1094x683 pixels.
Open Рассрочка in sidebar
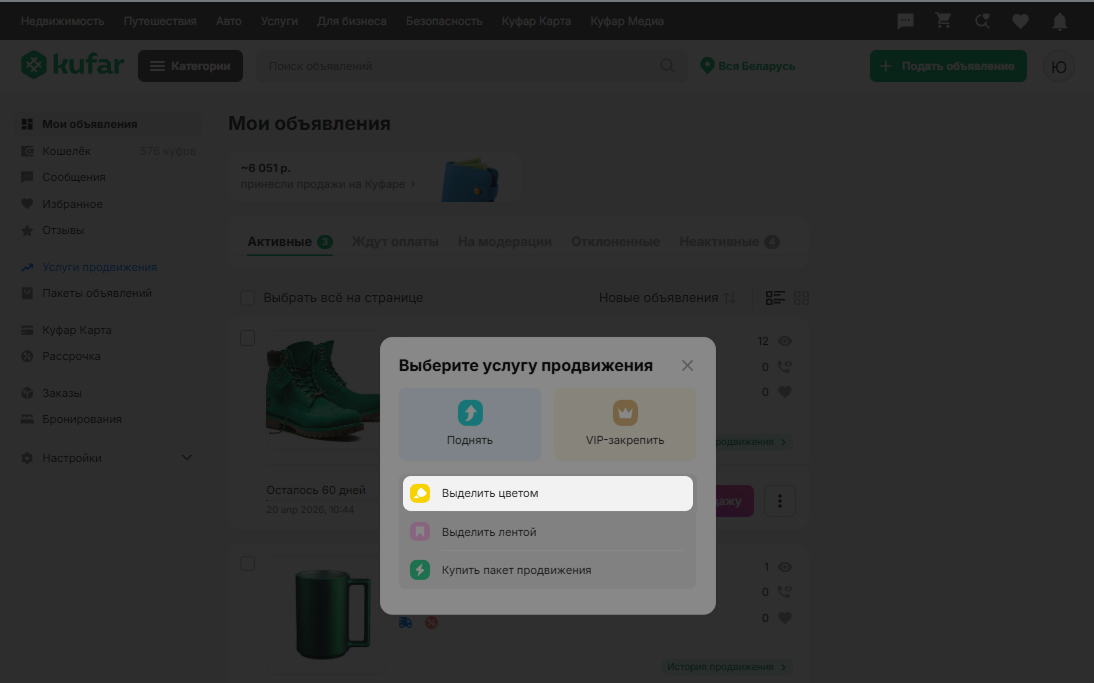[109, 356]
